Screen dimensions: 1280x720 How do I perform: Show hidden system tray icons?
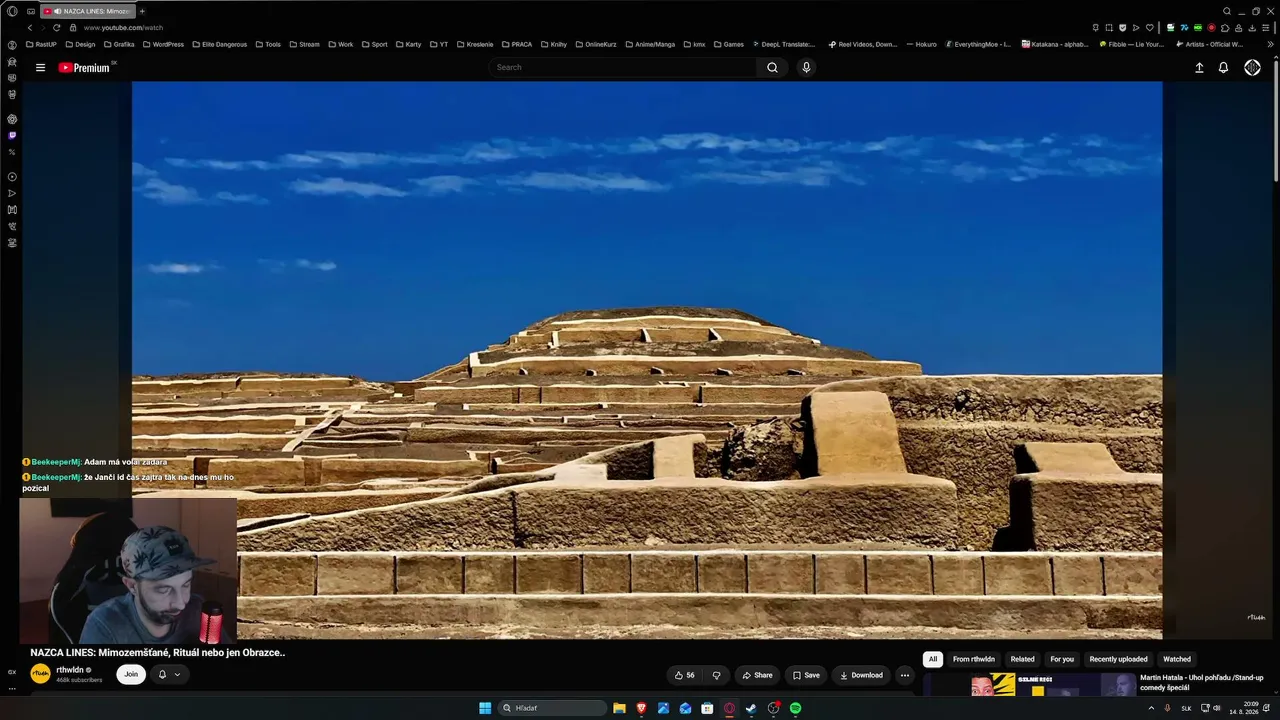1151,708
